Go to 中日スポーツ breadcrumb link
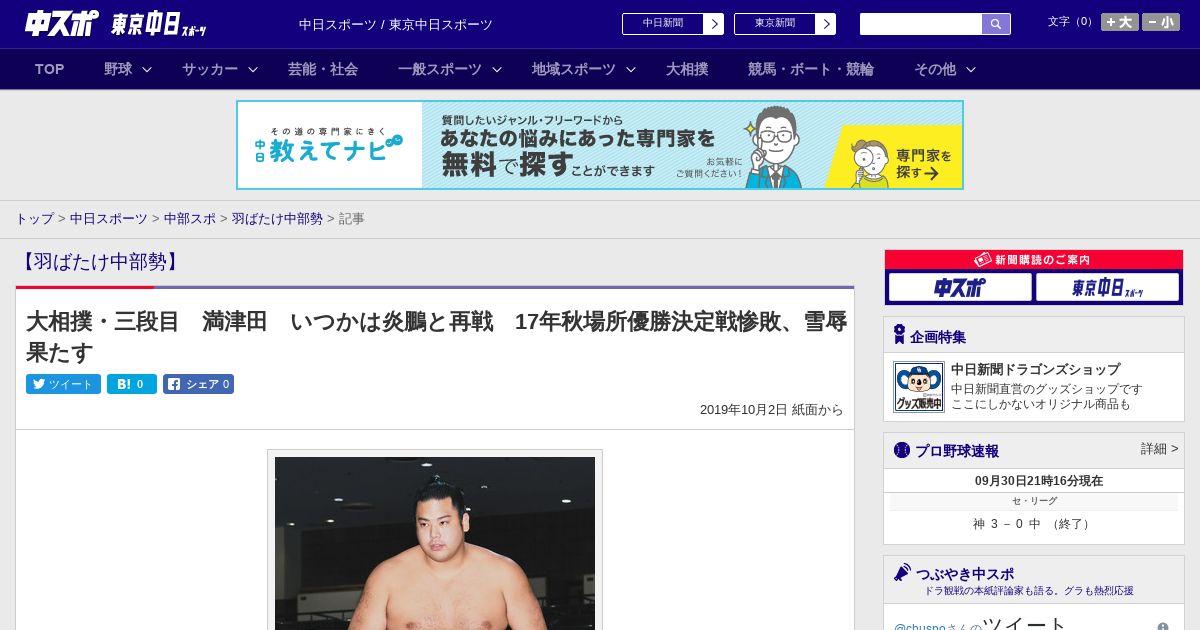1200x630 pixels. pos(109,218)
